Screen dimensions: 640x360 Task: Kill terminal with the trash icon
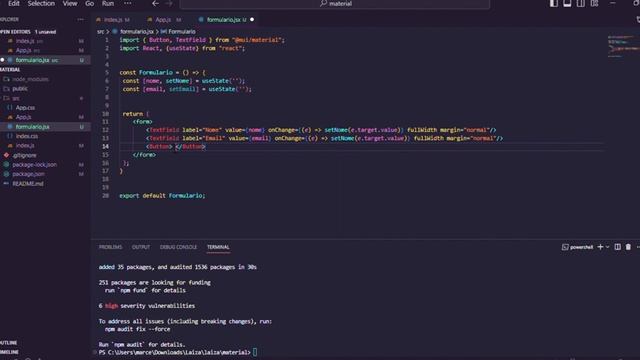pos(628,247)
